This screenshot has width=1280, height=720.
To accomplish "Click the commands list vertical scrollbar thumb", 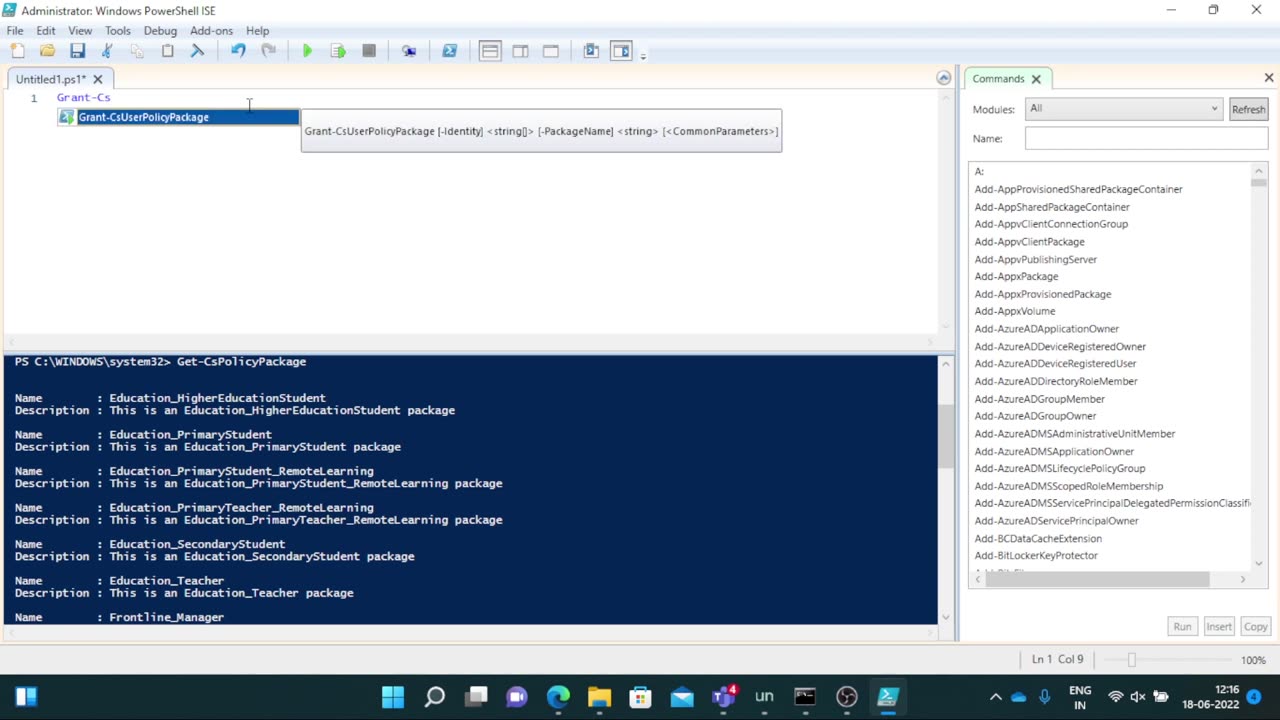I will point(1259,182).
